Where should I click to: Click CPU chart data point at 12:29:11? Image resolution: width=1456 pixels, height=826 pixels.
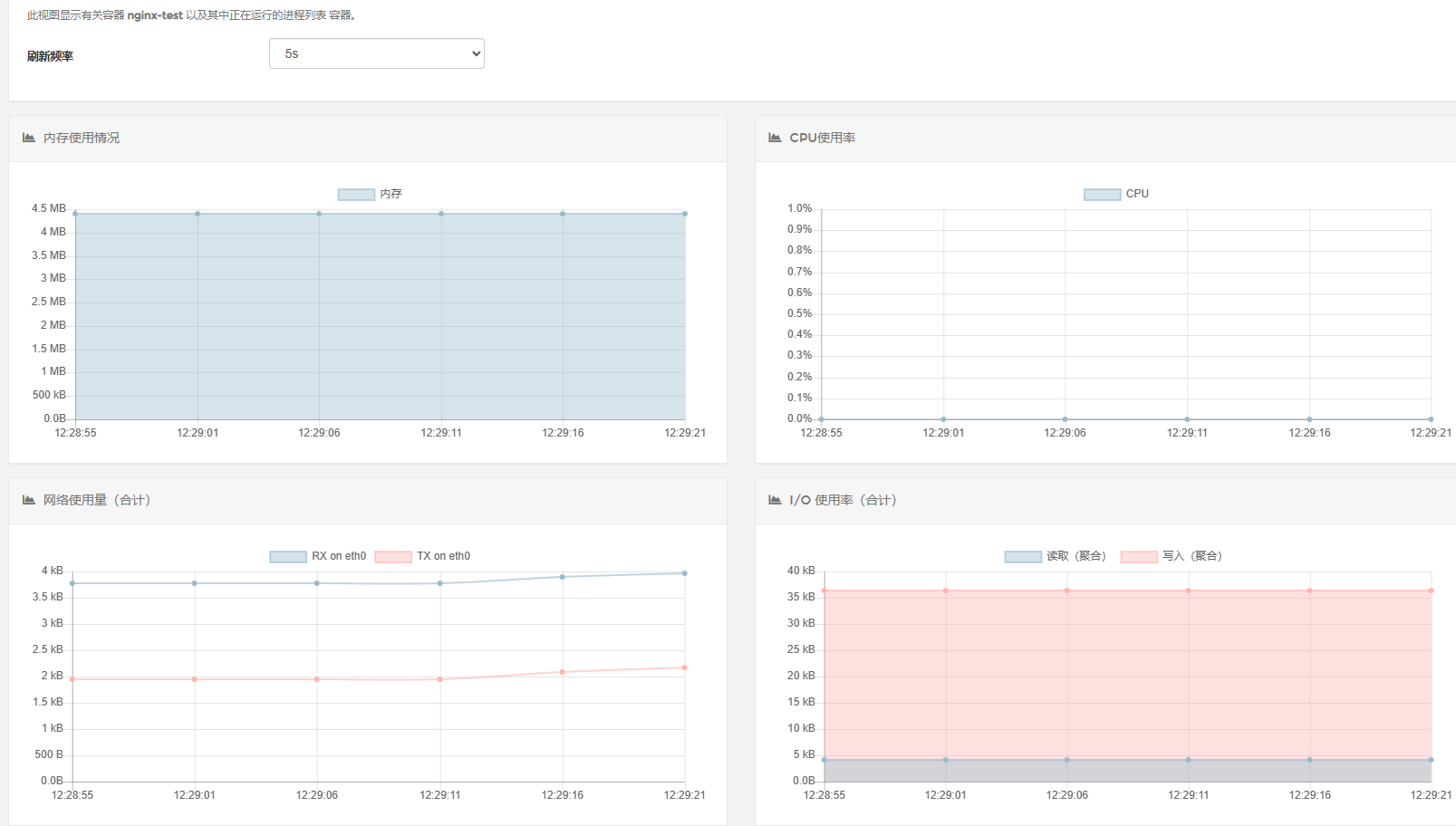coord(1187,419)
